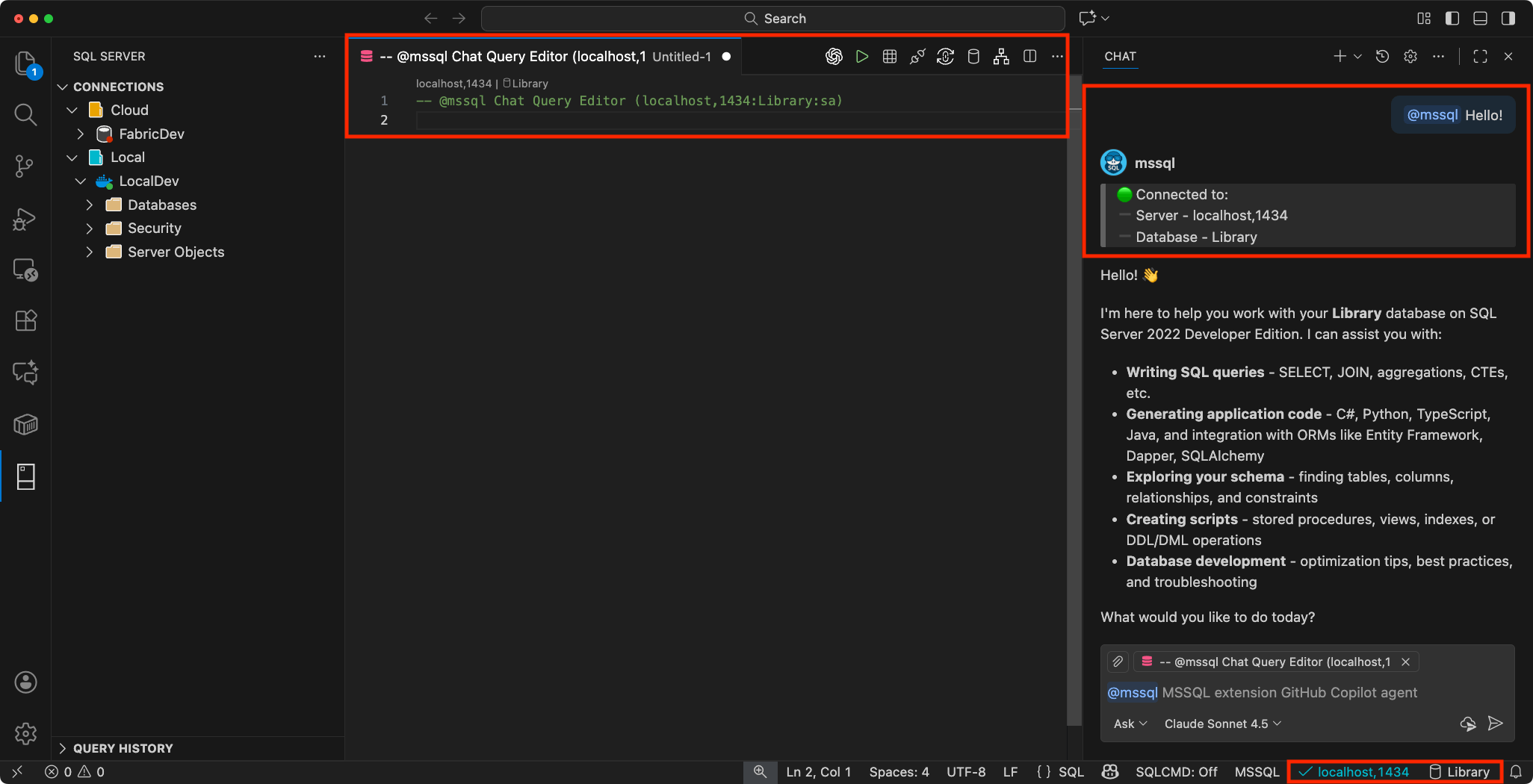
Task: Open the Source Control view
Action: pos(25,167)
